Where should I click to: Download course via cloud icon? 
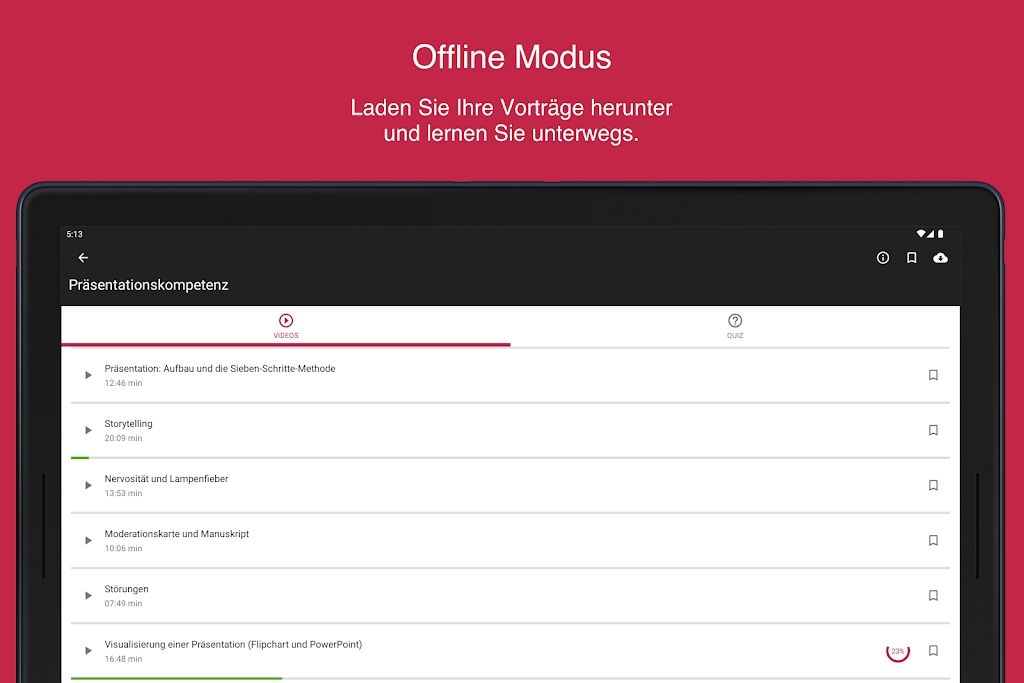(x=940, y=258)
